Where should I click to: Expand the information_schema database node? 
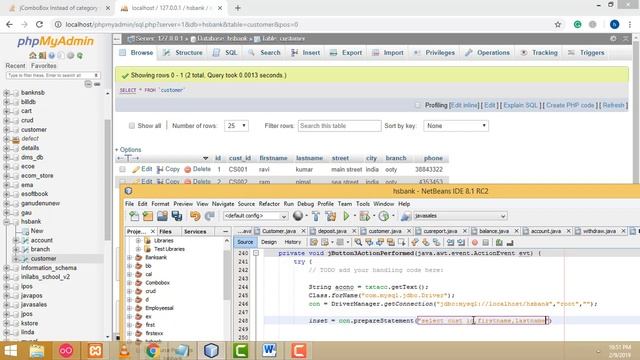6,268
